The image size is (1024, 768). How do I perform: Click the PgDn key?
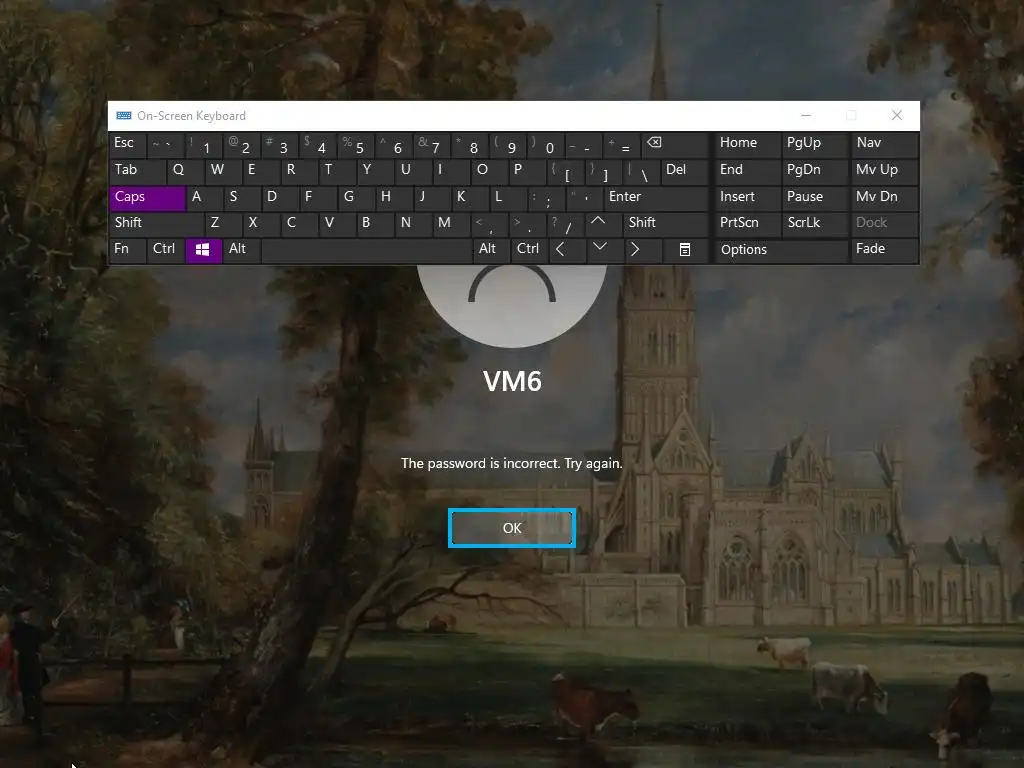815,172
